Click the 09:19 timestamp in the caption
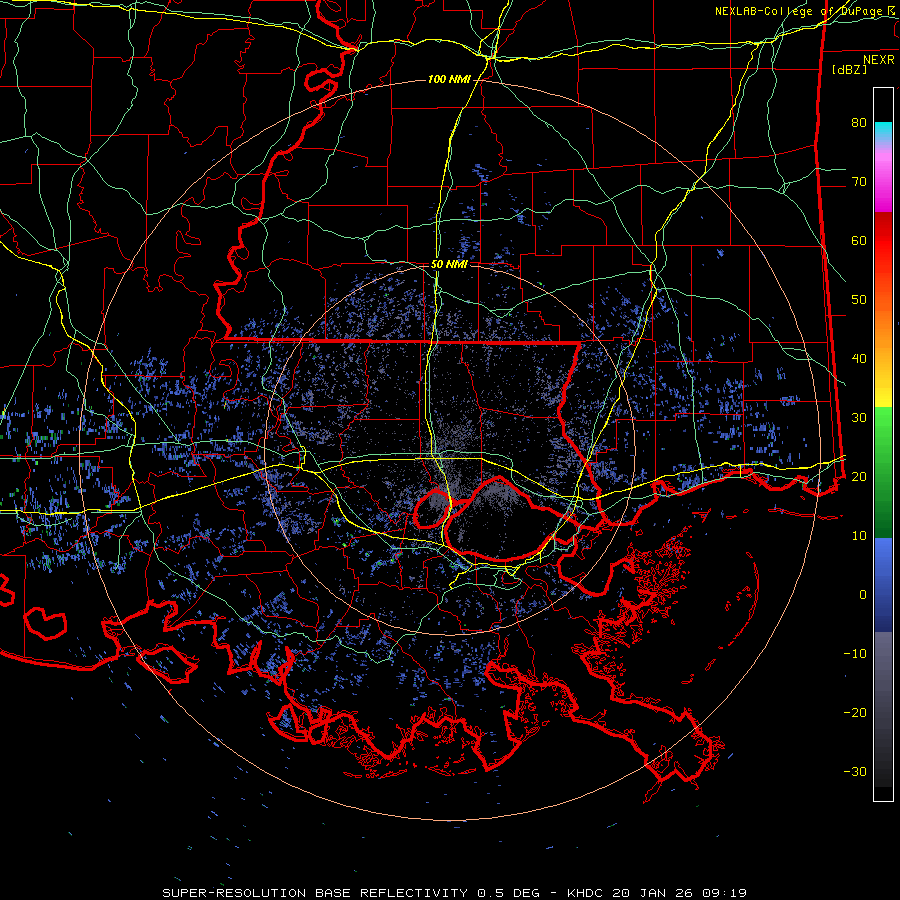Screen dimensions: 900x900 tap(723, 893)
